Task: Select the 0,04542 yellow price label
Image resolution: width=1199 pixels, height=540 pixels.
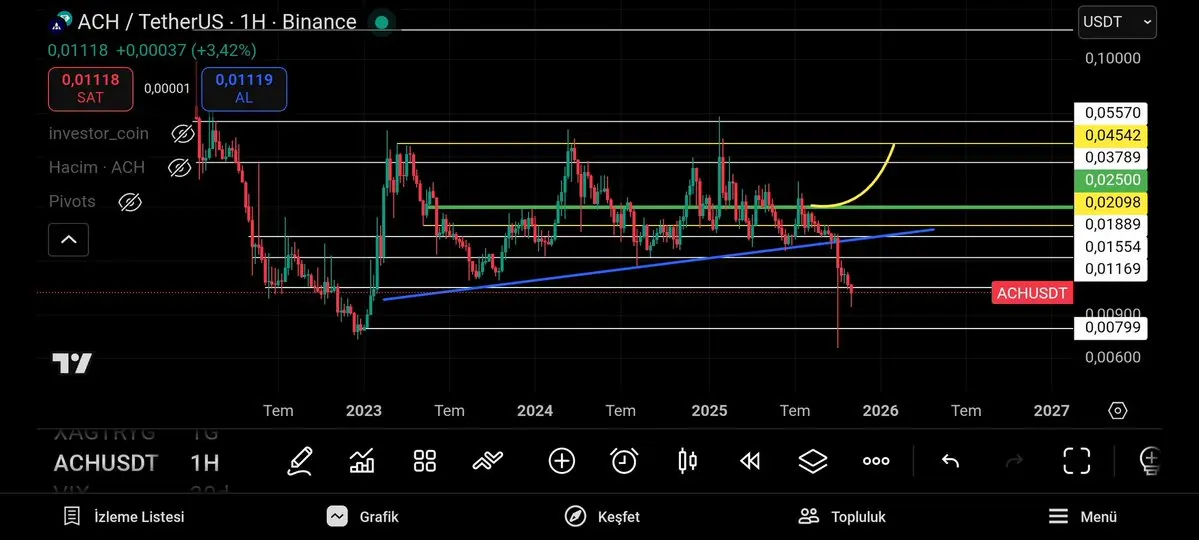Action: 1110,135
